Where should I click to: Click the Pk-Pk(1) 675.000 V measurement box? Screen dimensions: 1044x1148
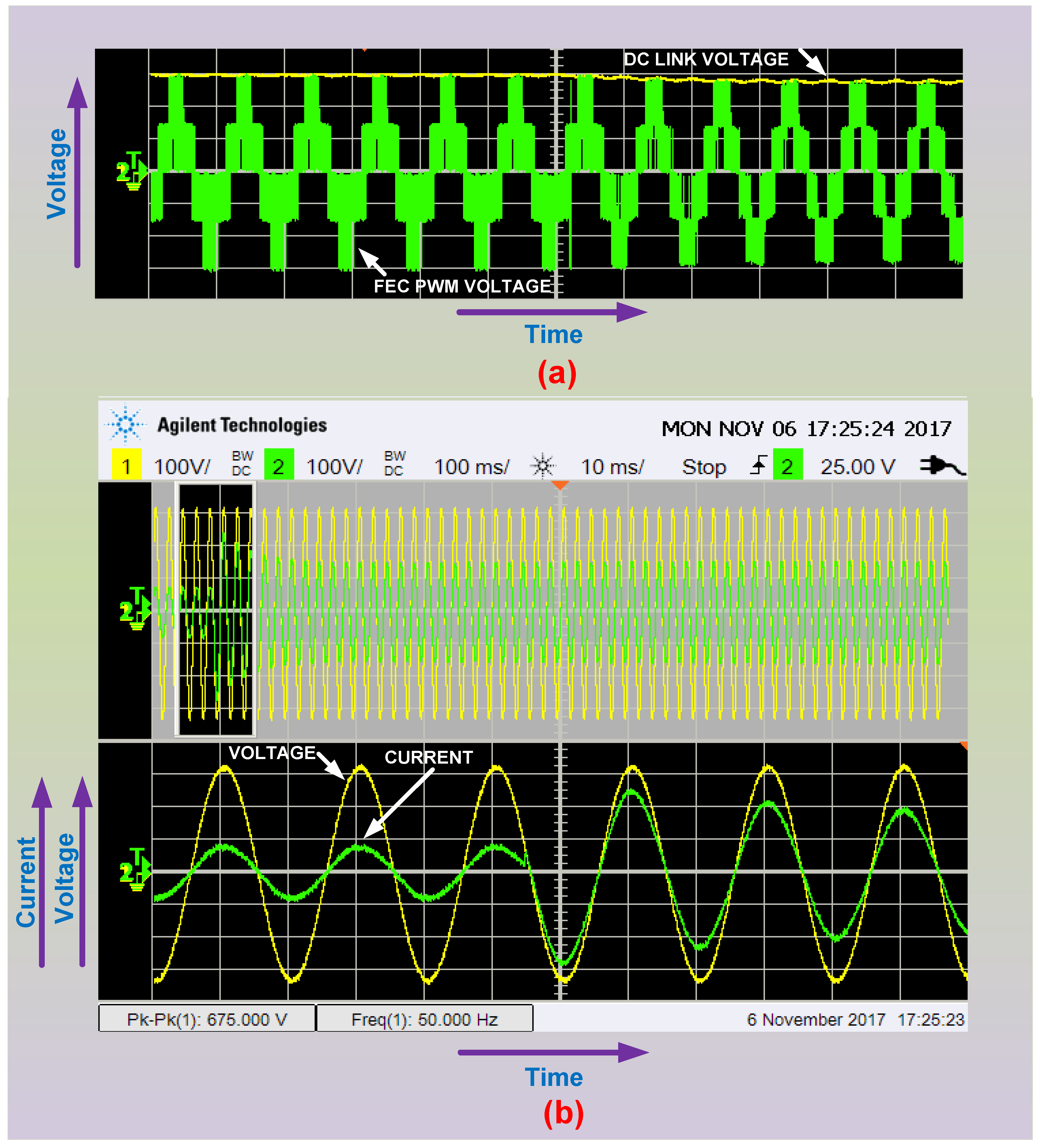[207, 1019]
